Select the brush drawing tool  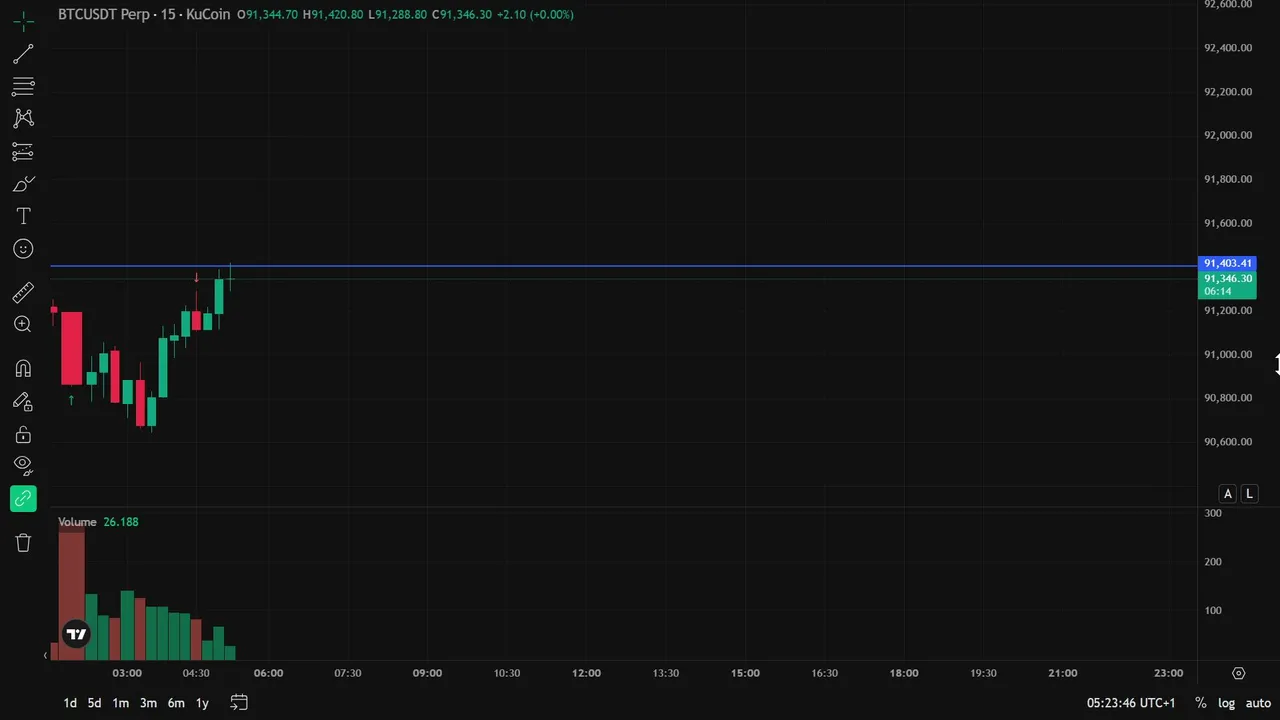(23, 184)
